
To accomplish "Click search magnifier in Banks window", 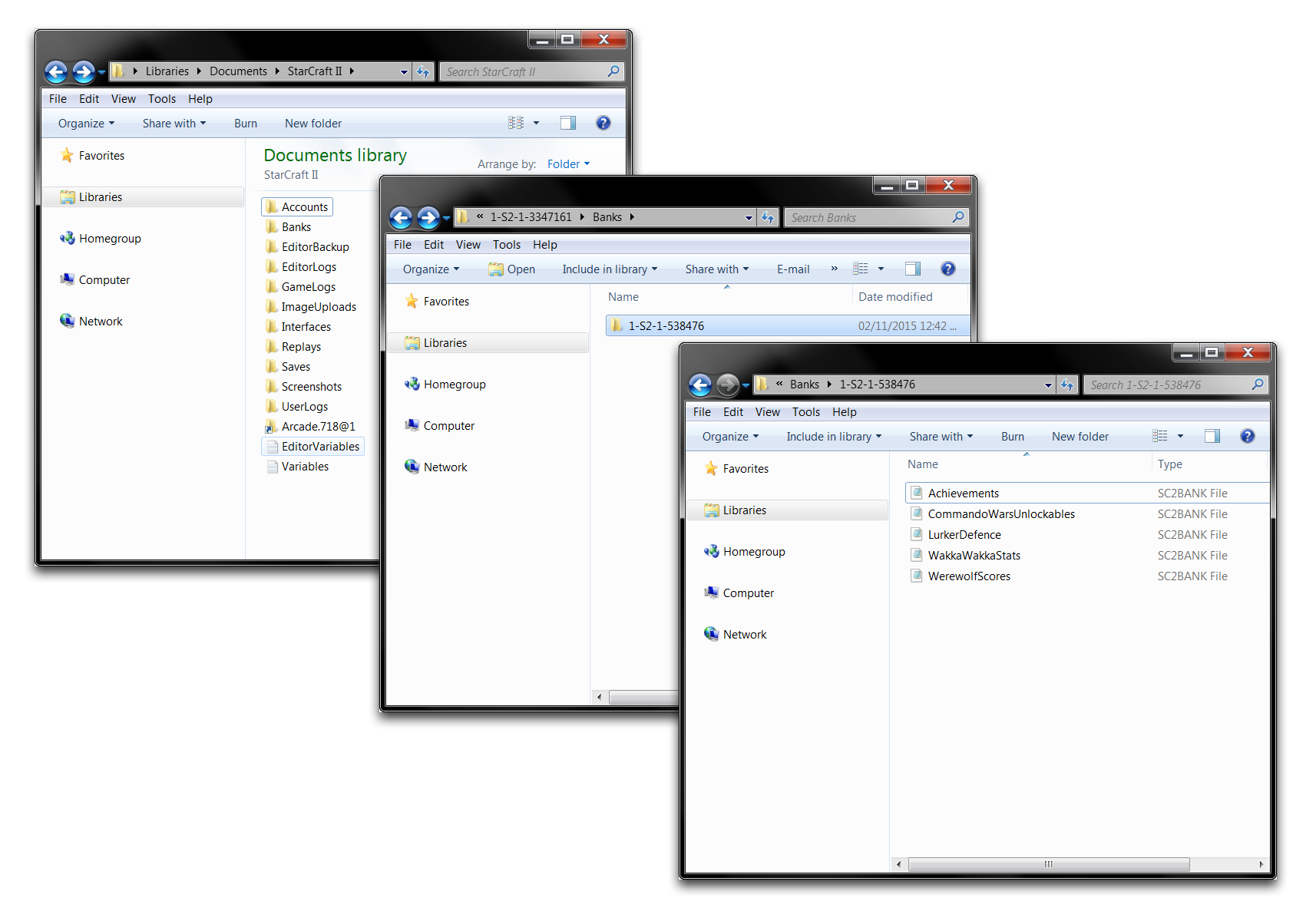I will point(958,217).
